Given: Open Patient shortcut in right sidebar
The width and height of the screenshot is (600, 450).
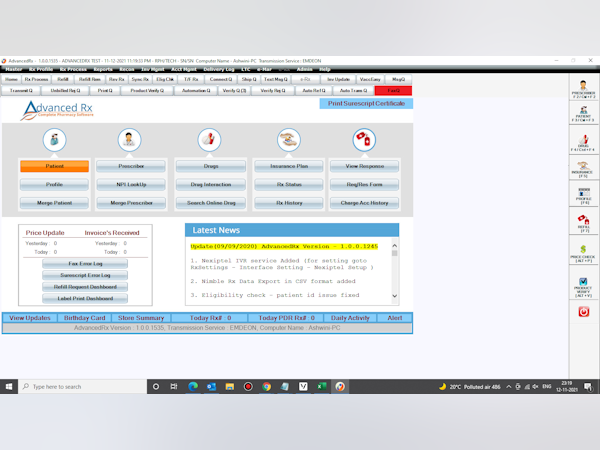Looking at the screenshot, I should [583, 114].
